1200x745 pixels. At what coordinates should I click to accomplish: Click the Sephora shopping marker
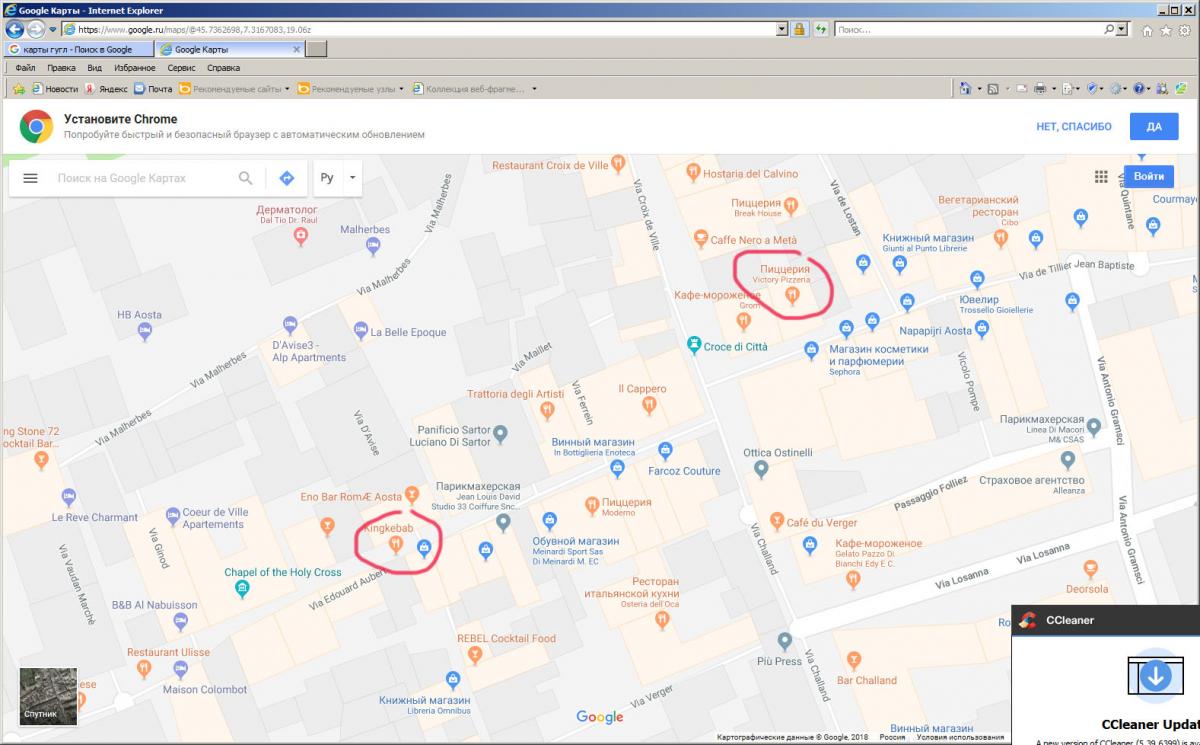coord(812,350)
